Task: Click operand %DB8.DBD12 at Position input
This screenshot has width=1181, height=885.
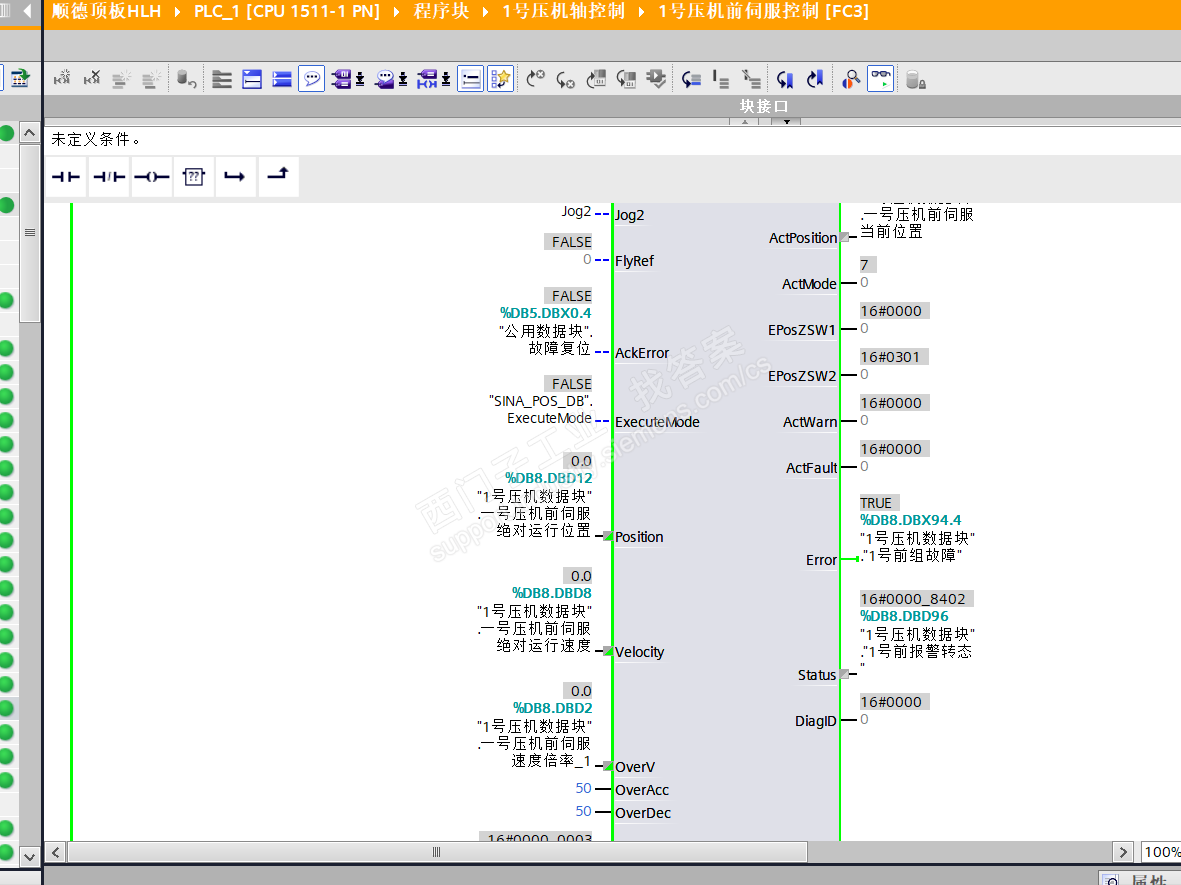Action: pos(548,478)
